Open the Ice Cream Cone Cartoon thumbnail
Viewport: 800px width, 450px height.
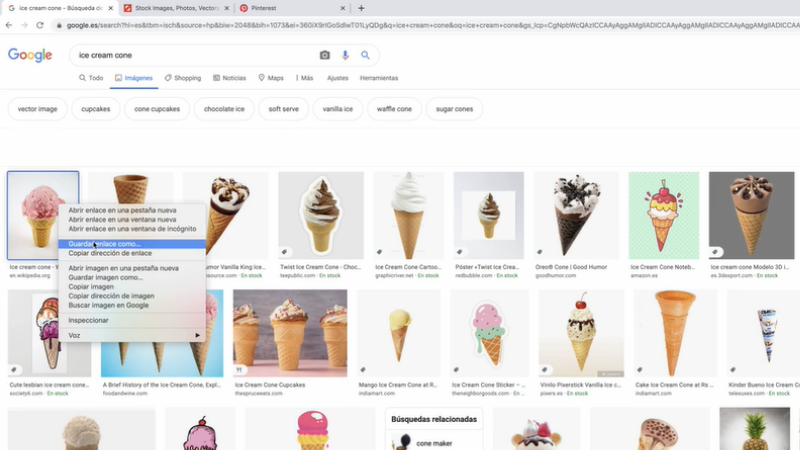point(409,215)
